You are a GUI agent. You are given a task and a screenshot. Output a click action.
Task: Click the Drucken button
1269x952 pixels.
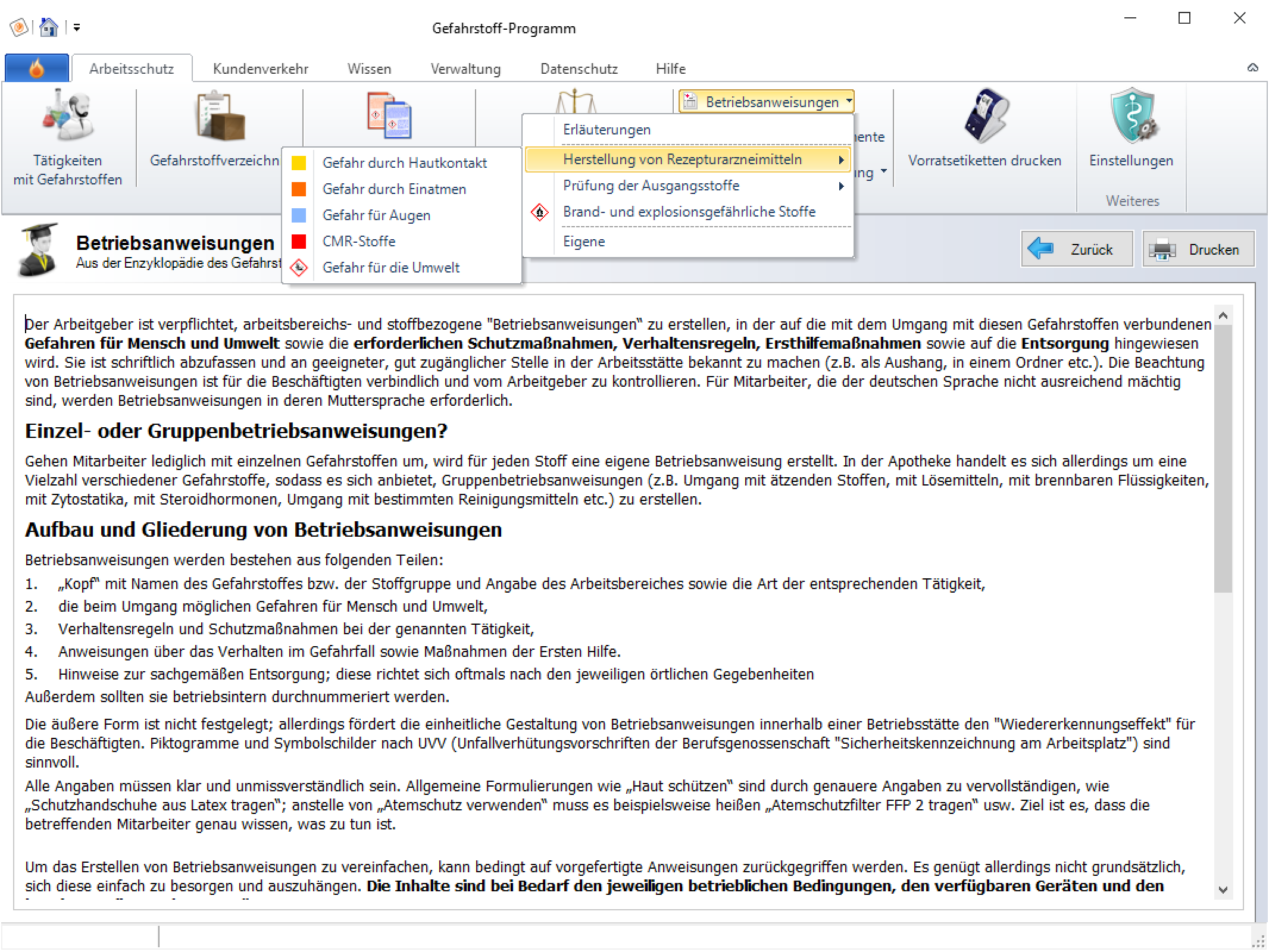pos(1198,249)
